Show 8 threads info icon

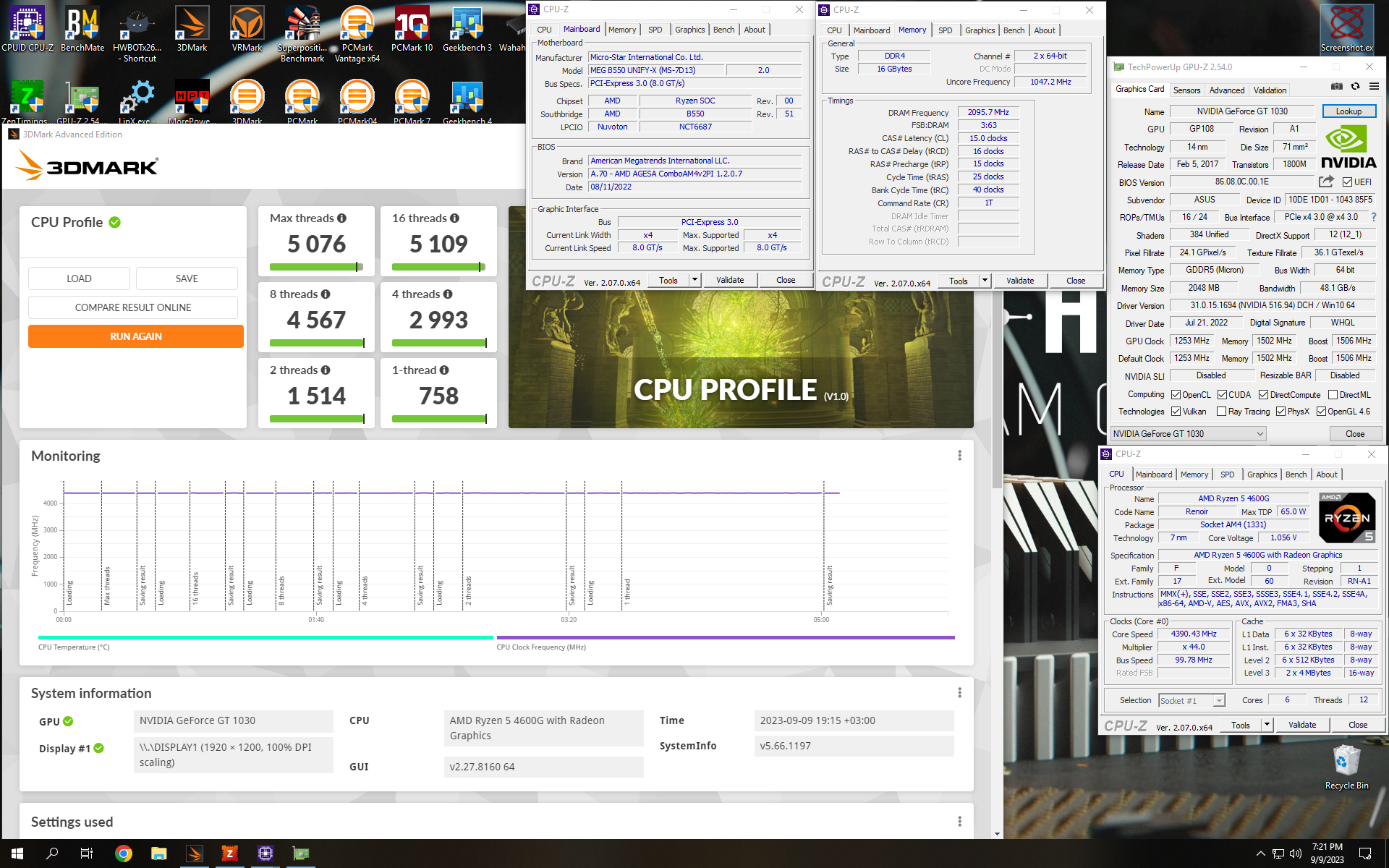[x=326, y=294]
